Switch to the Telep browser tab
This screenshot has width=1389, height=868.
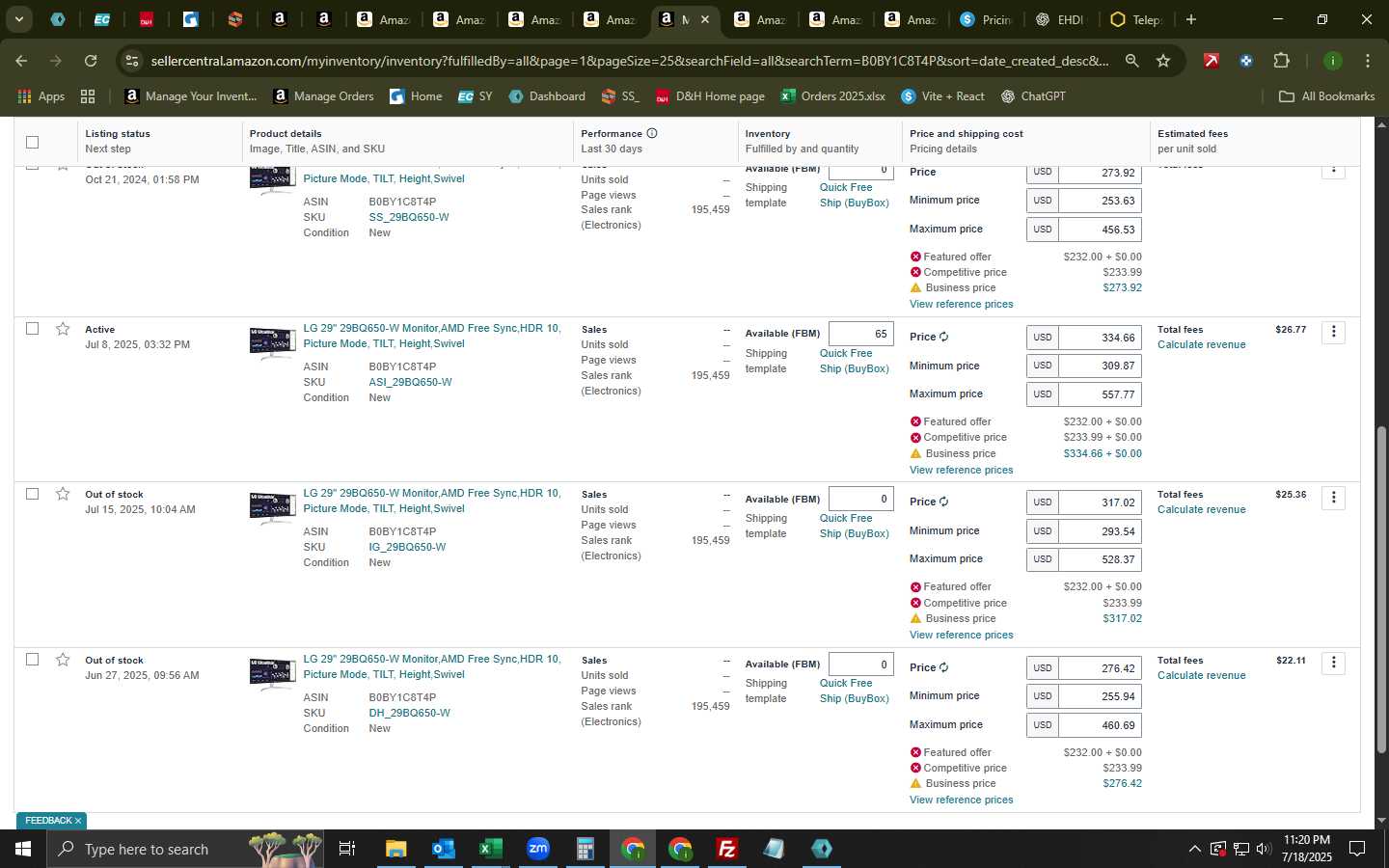point(1135,19)
